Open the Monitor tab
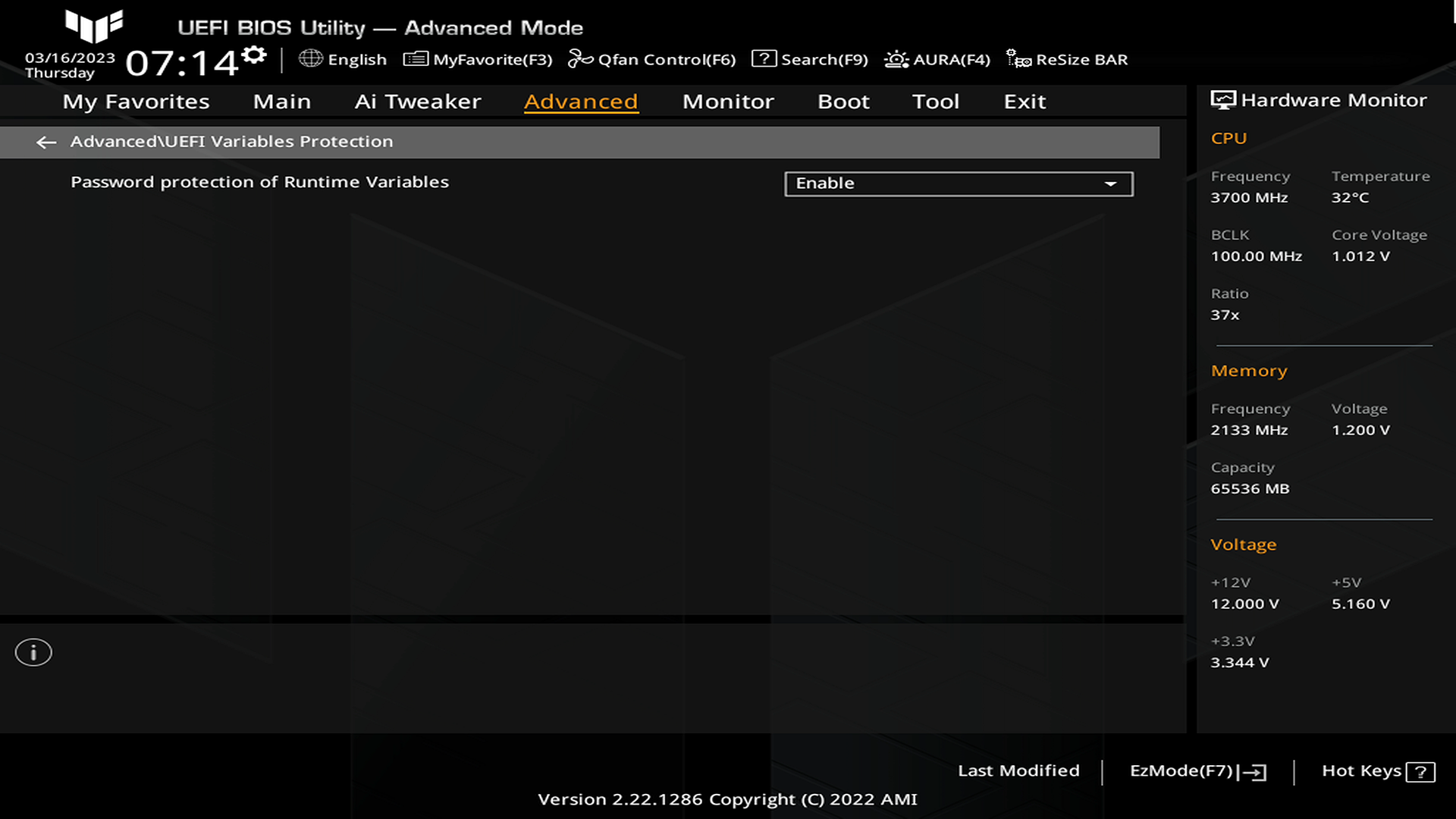 point(728,101)
